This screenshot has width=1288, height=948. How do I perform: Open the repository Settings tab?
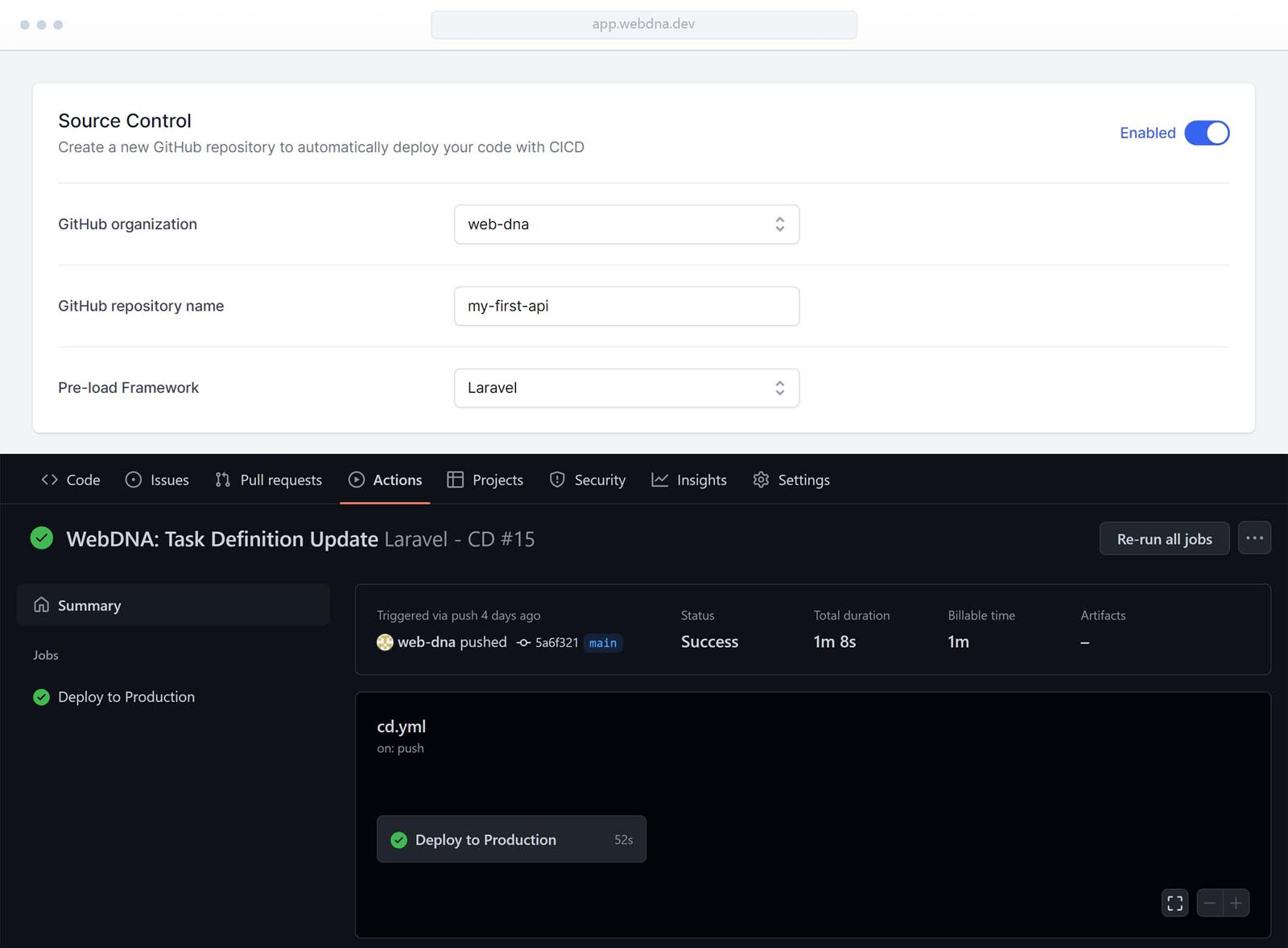click(x=791, y=480)
